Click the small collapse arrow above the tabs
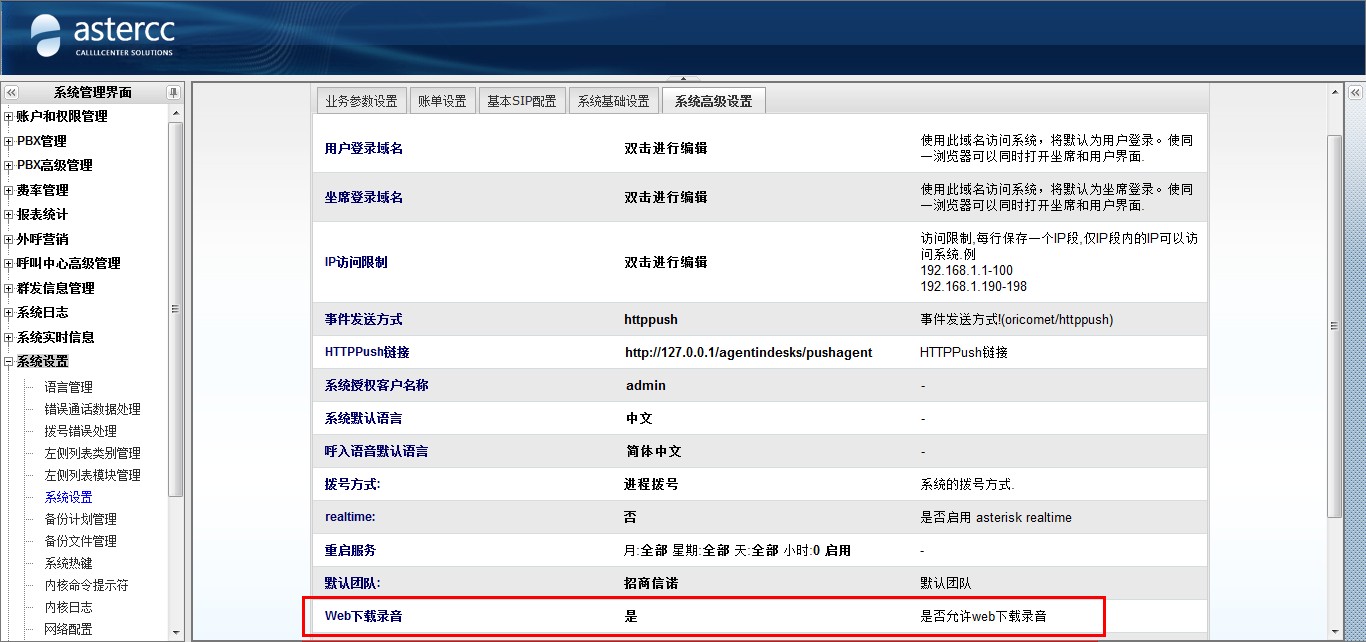 point(683,78)
